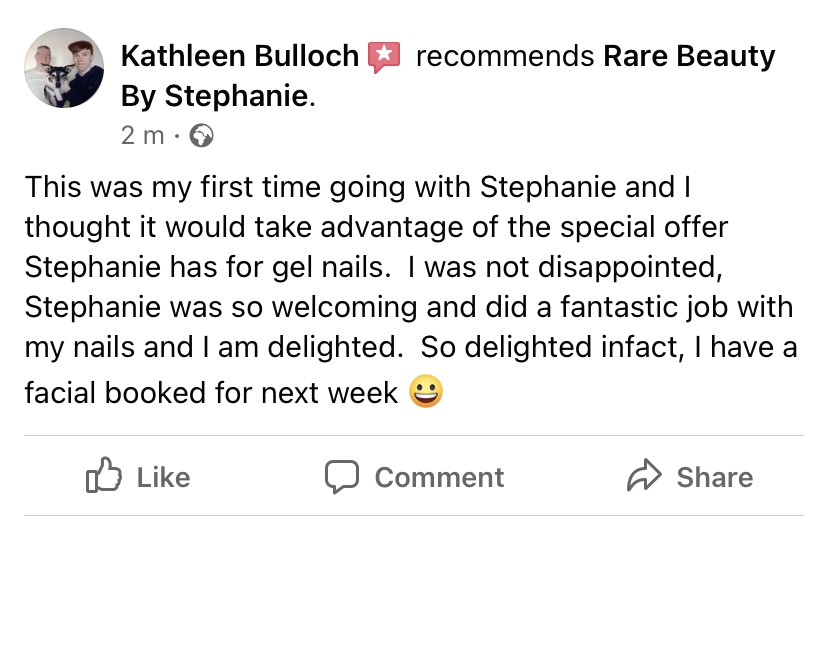Click the text line 'facial booked for next week'
The height and width of the screenshot is (653, 828).
(211, 393)
